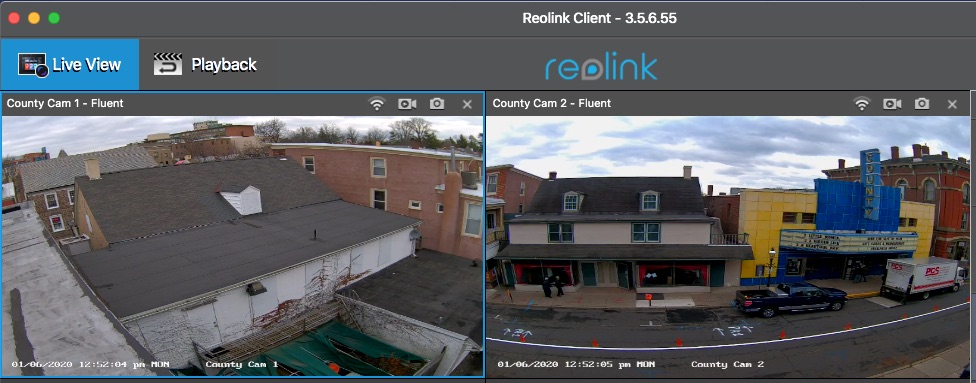Check Wi-Fi signal icon for County Cam 1
This screenshot has width=976, height=383.
click(377, 103)
